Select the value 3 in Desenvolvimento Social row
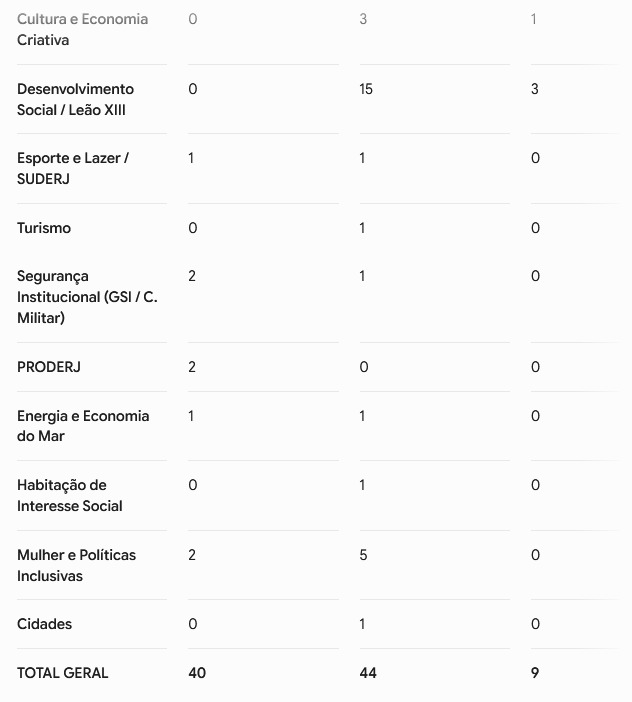 coord(535,89)
